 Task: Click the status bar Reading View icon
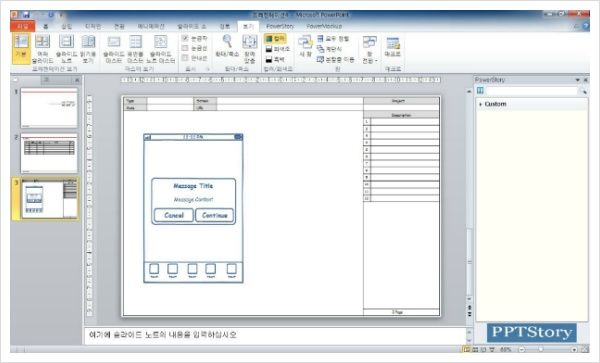click(x=483, y=349)
